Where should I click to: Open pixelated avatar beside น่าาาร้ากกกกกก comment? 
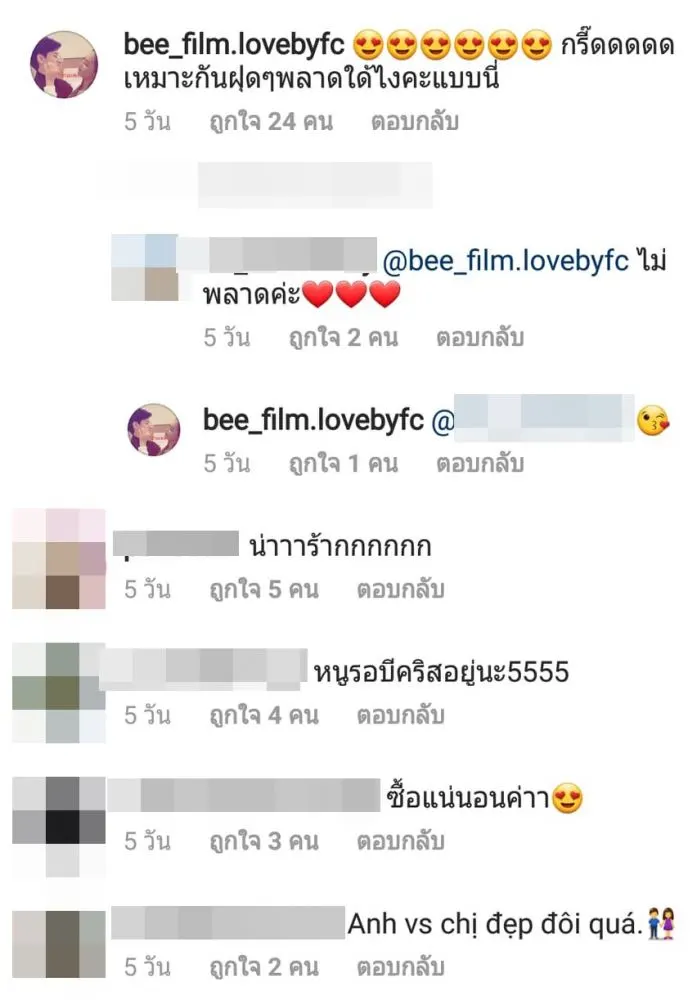[x=59, y=558]
